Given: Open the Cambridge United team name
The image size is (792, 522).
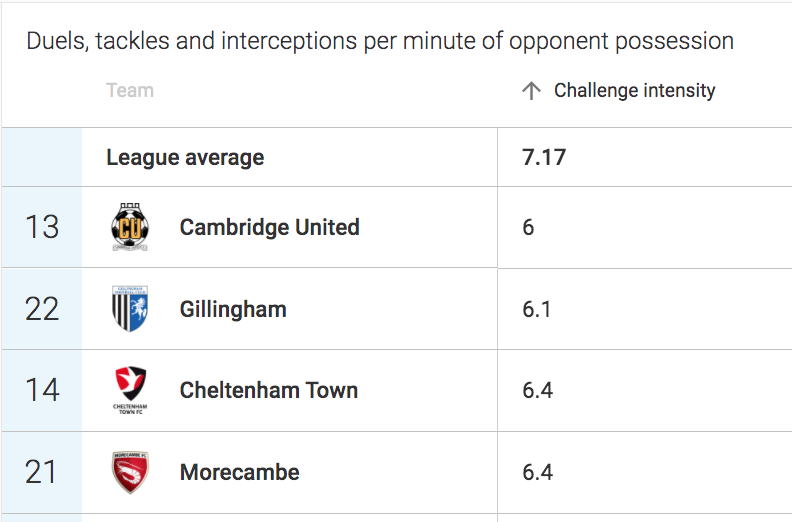Looking at the screenshot, I should pos(269,227).
